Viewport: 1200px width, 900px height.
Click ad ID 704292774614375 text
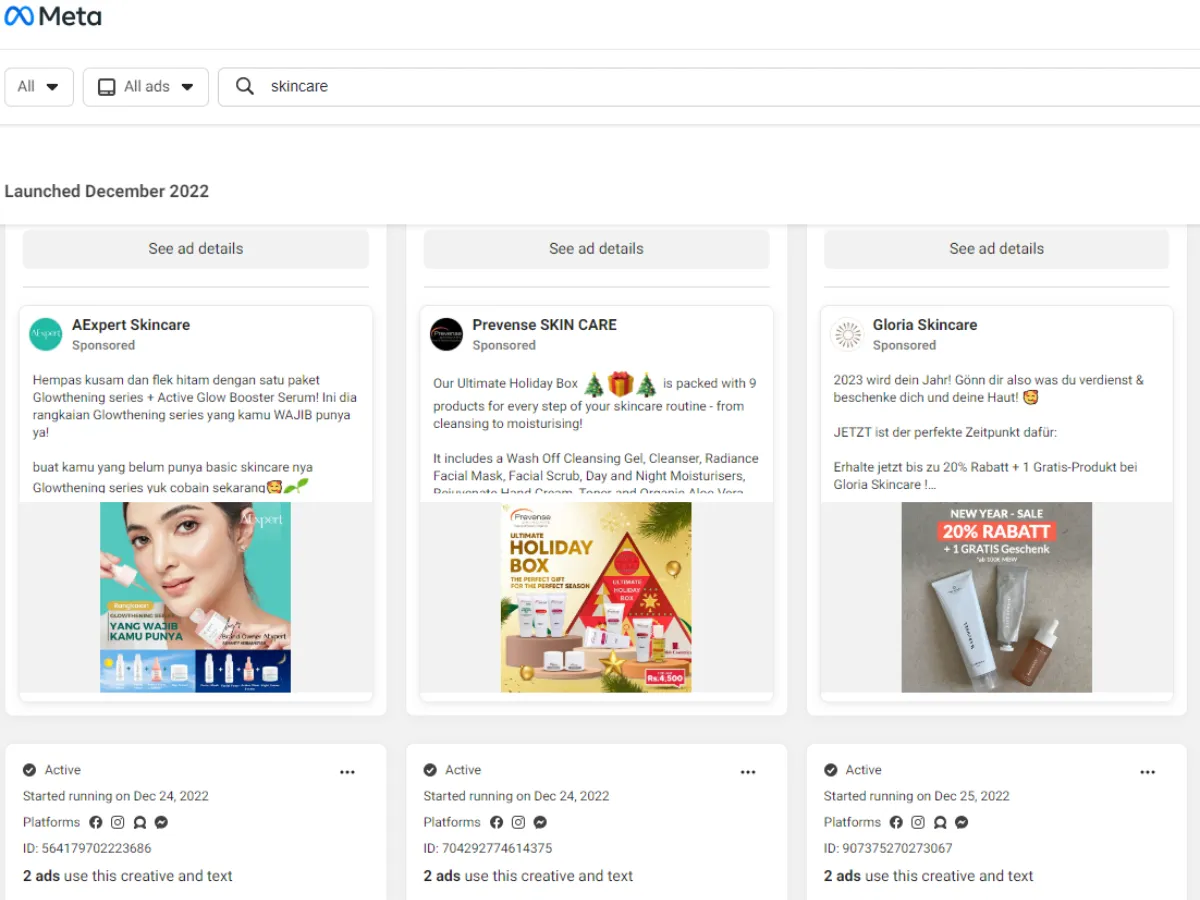tap(488, 848)
